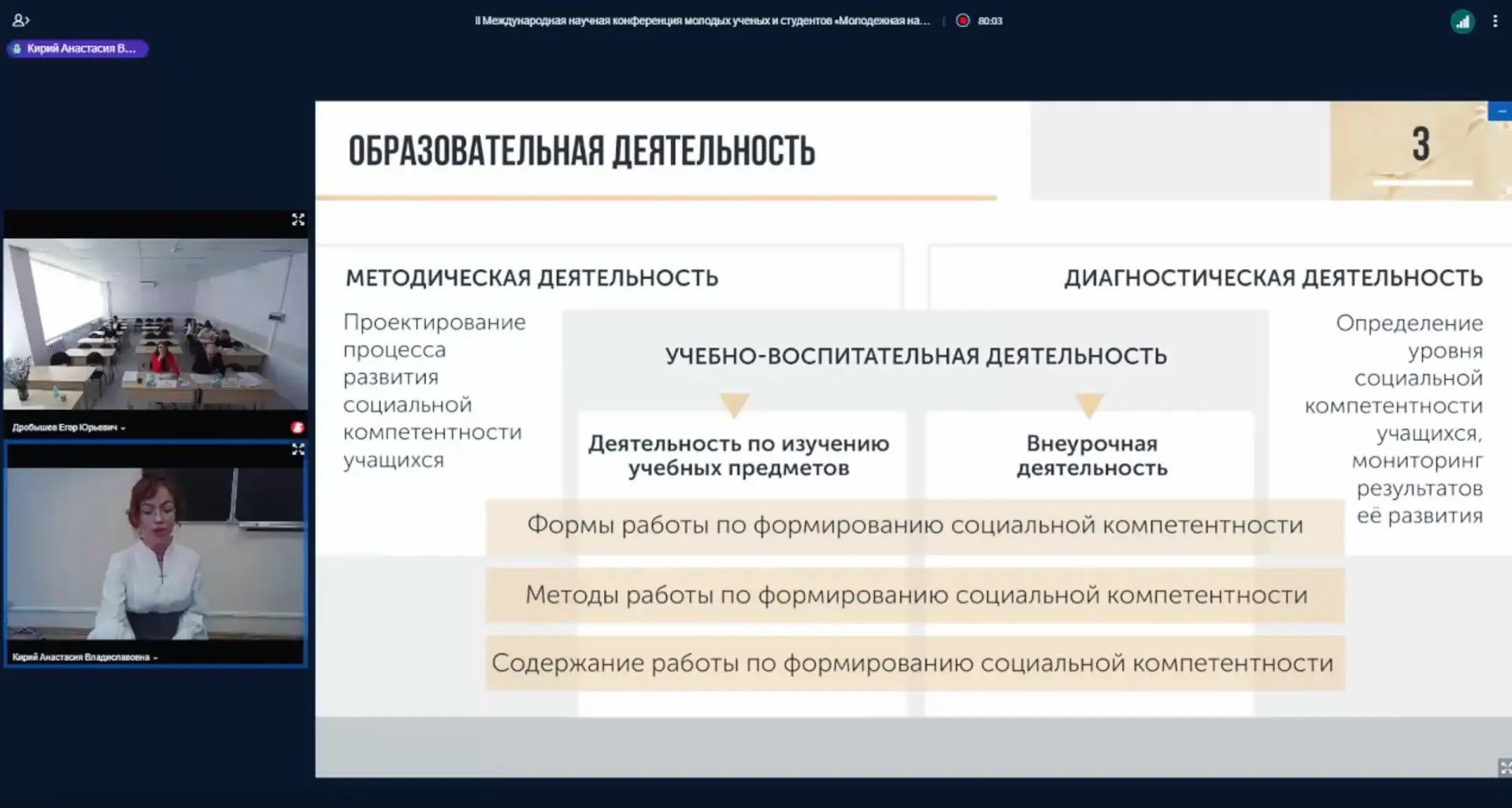Expand Кирий Анастасия Владиславовна video to fullscreen
The height and width of the screenshot is (808, 1512).
298,450
